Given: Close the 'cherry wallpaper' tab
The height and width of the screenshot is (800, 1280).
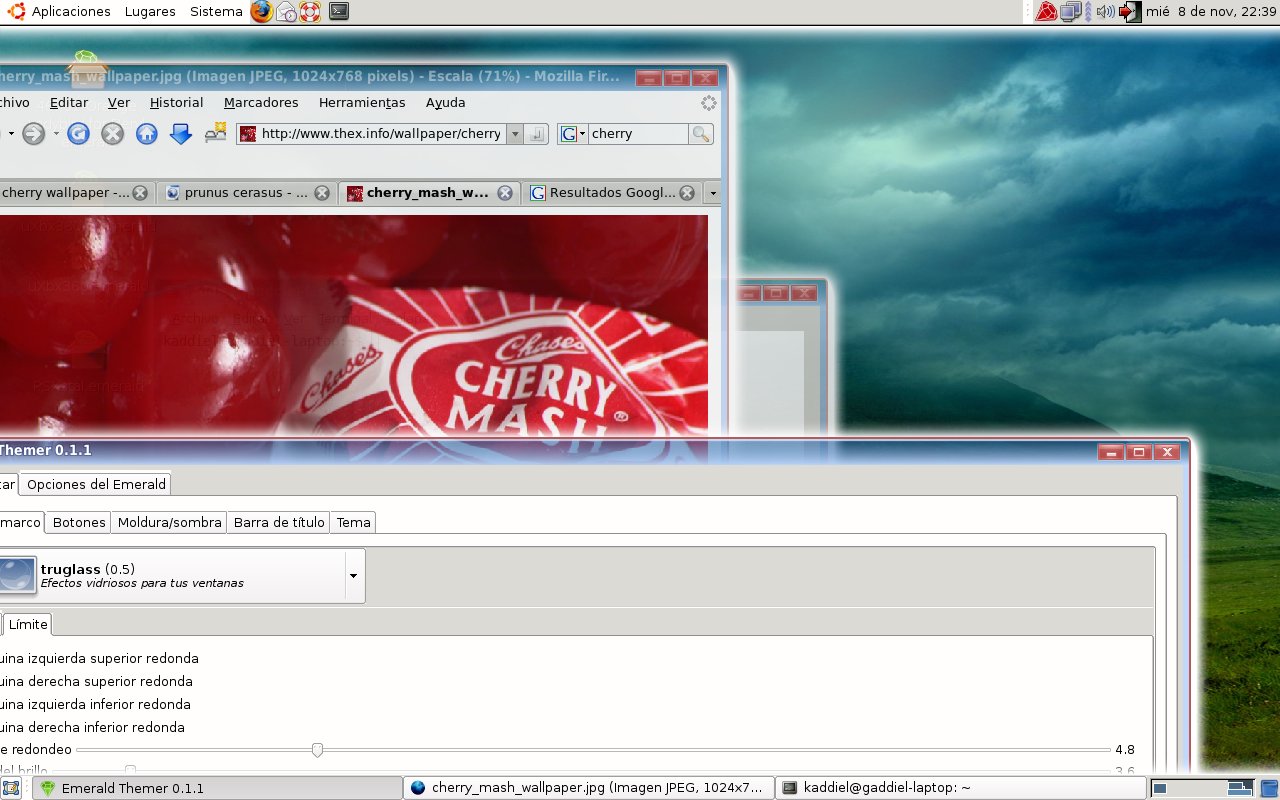Looking at the screenshot, I should click(x=140, y=193).
